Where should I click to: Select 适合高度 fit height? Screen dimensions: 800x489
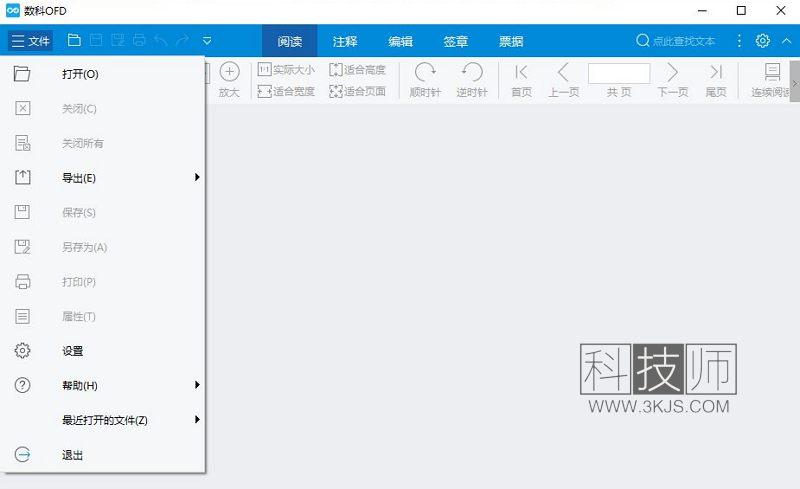[x=357, y=69]
